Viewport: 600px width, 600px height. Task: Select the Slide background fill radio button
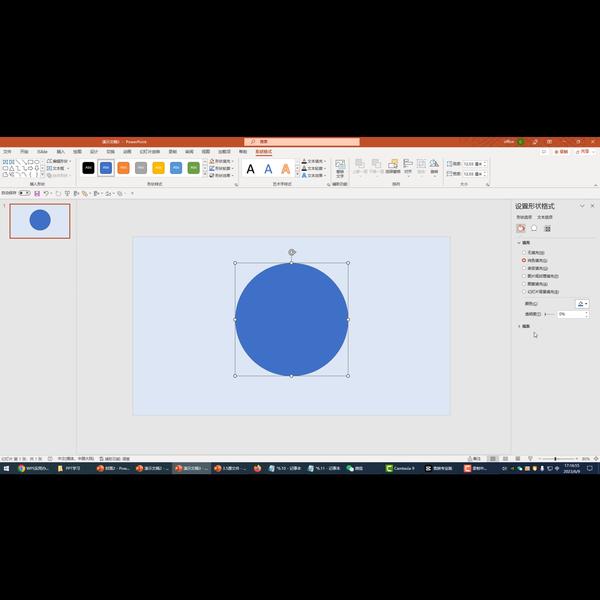pos(524,292)
